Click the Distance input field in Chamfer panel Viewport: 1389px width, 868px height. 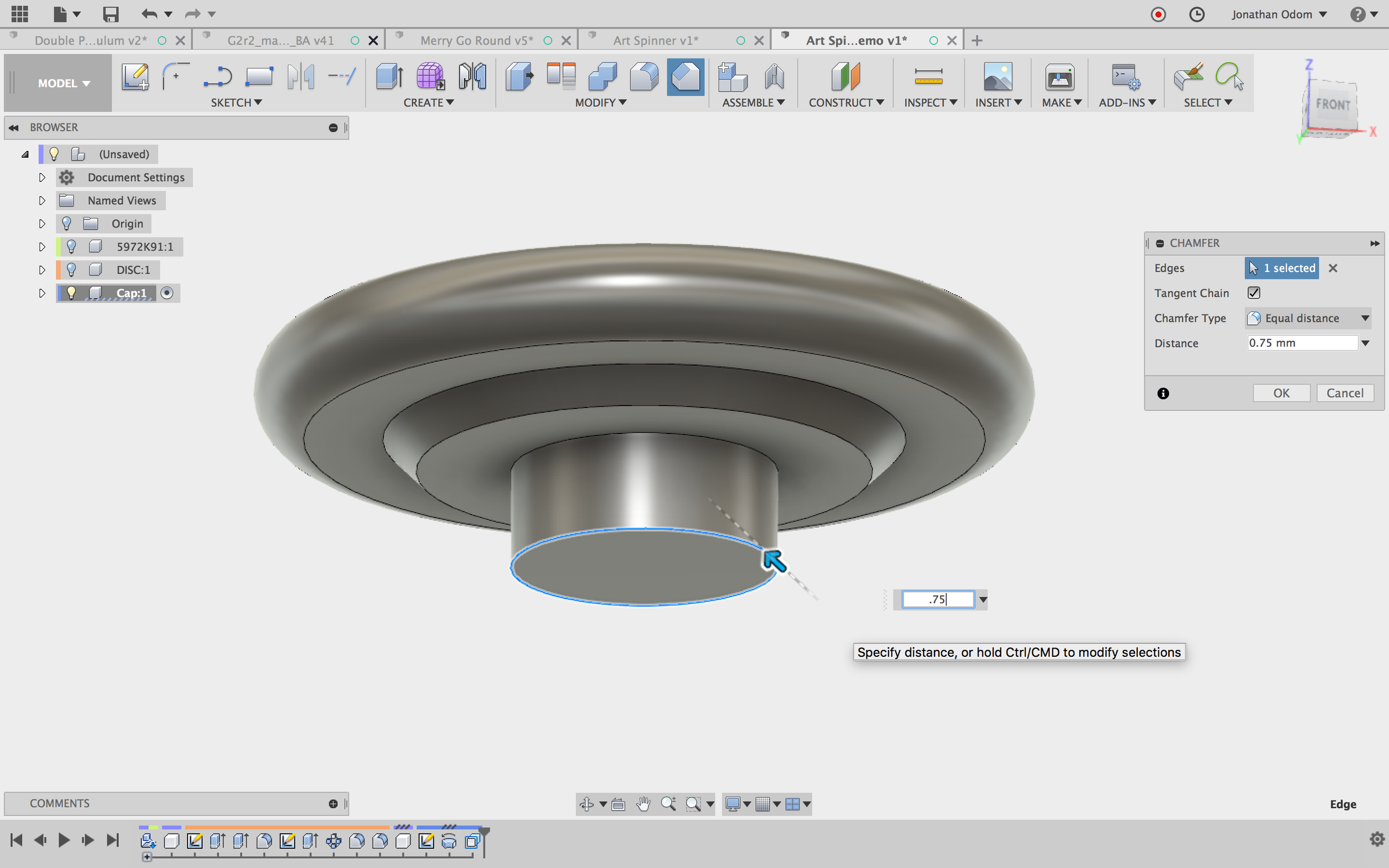pyautogui.click(x=1301, y=343)
